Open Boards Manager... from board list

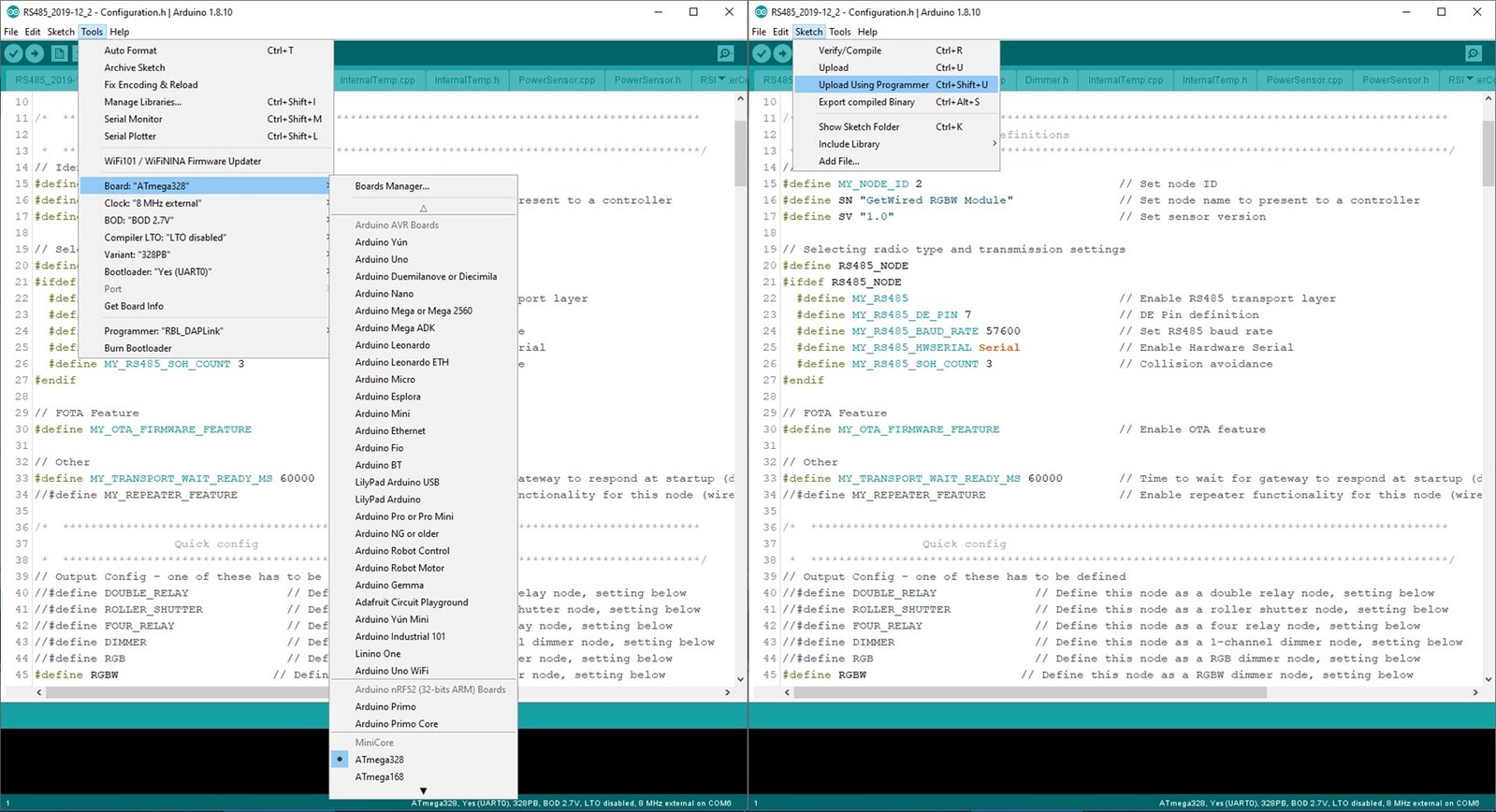pos(424,186)
